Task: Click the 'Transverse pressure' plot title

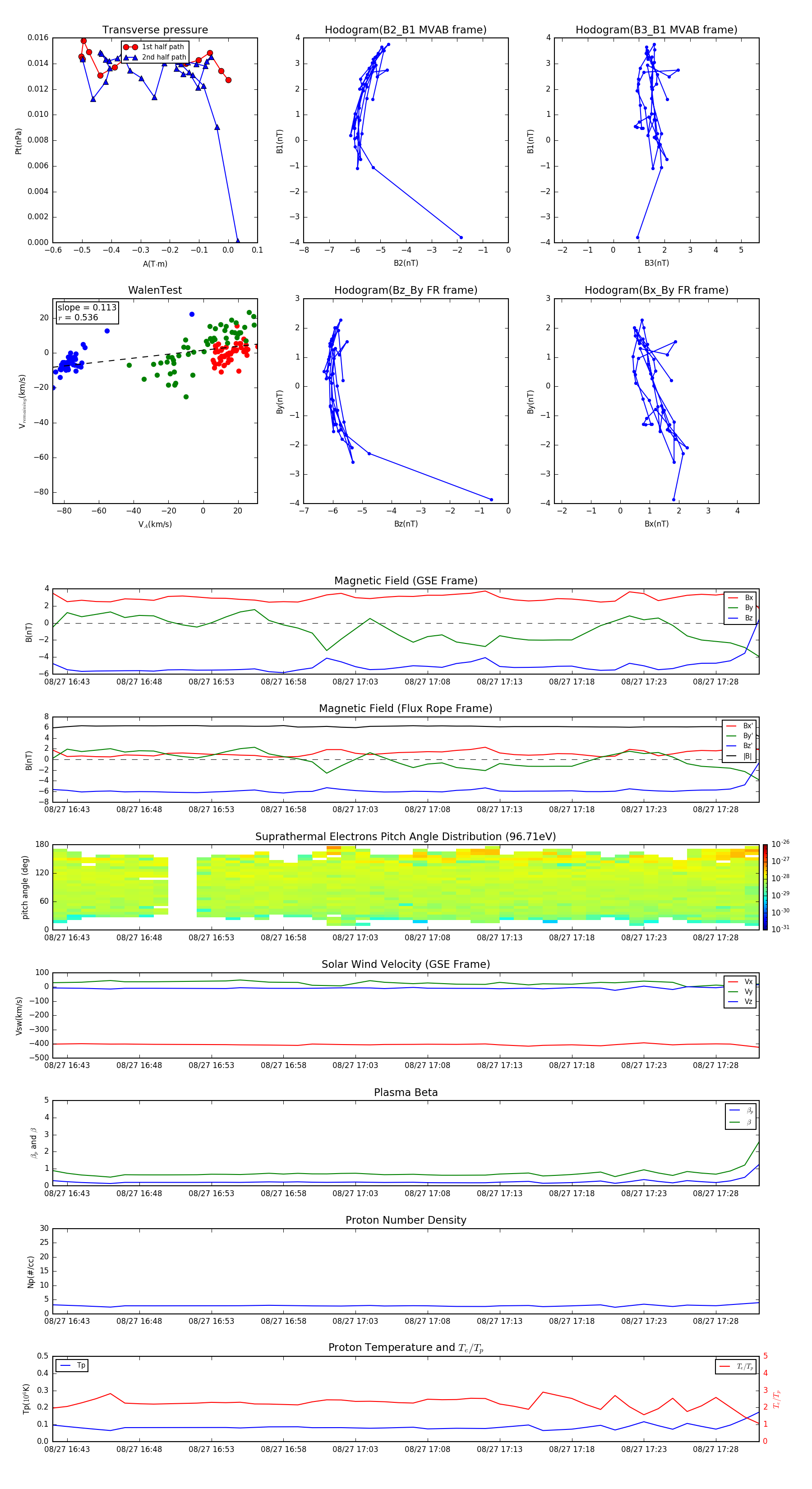Action: coord(155,30)
